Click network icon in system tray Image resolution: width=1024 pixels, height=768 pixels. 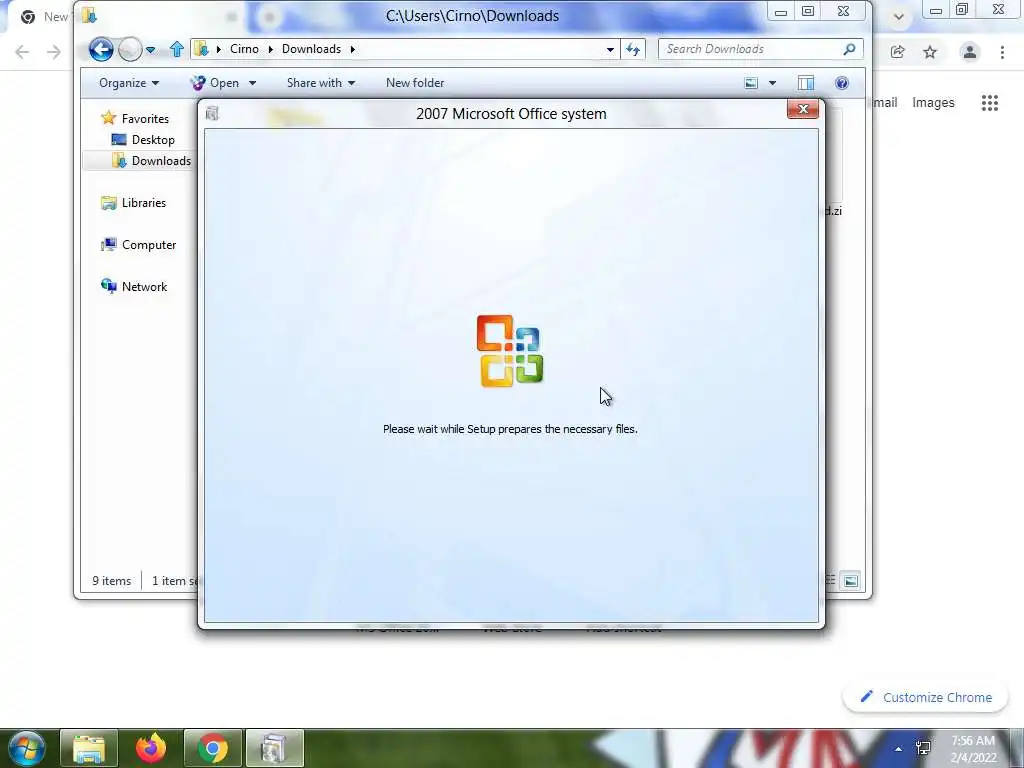click(923, 748)
